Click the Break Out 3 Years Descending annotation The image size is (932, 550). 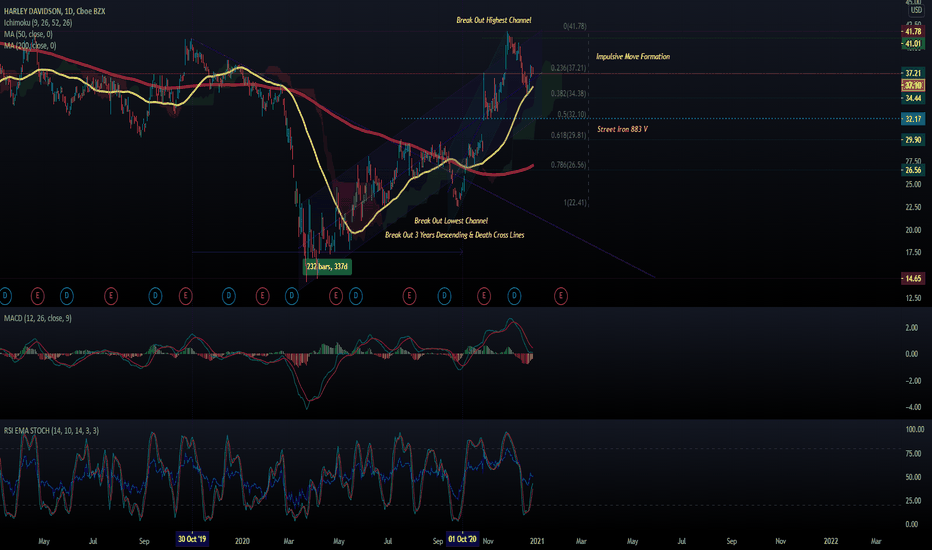click(455, 235)
